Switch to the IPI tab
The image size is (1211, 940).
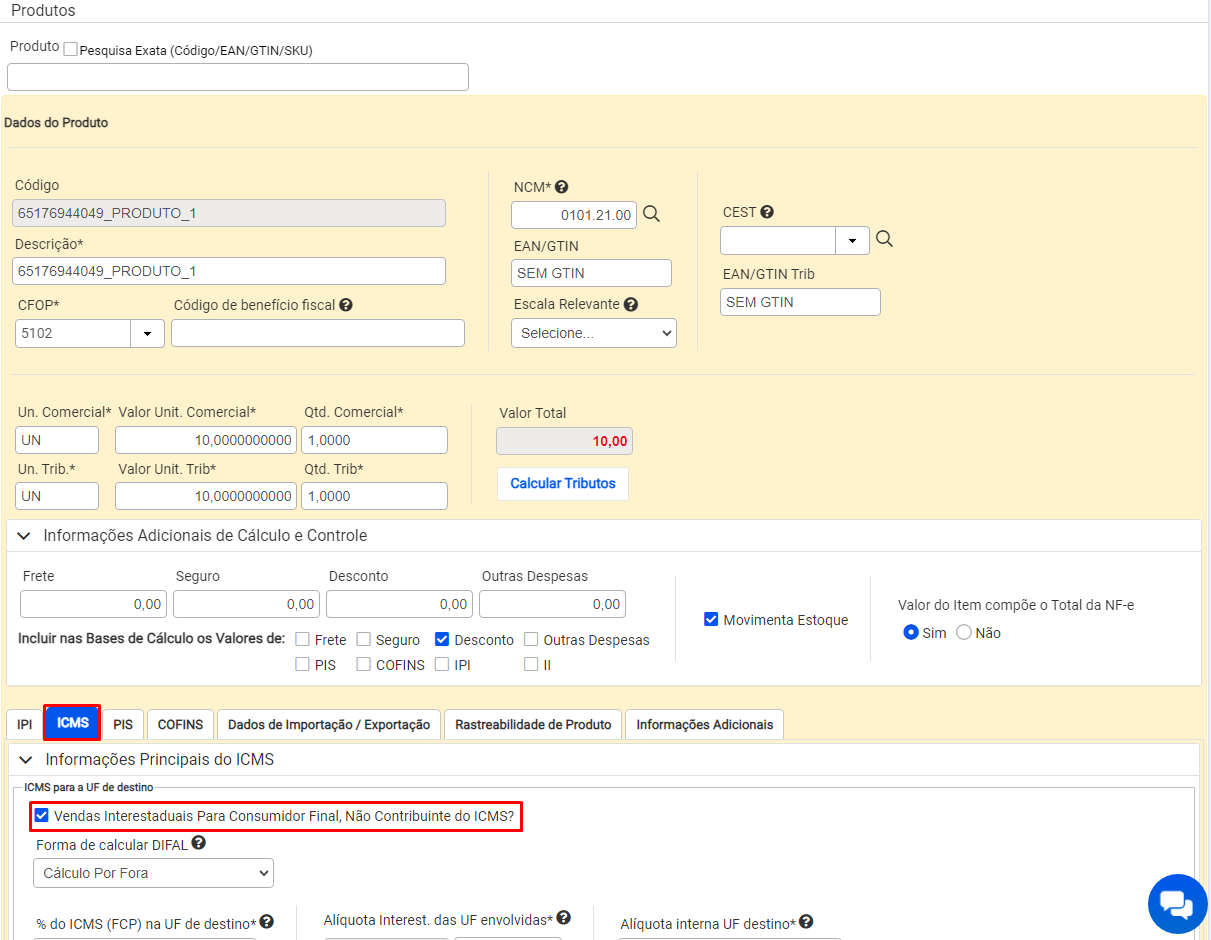point(25,724)
